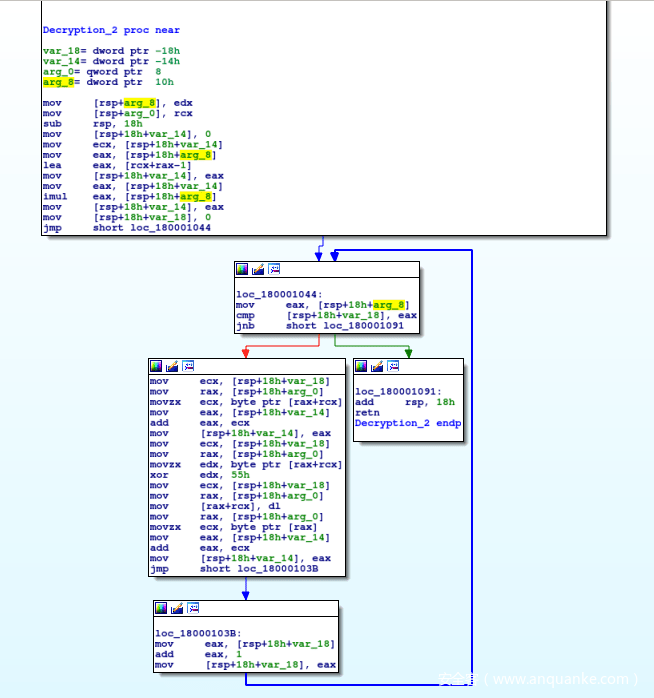Set node color on xor loop body block

tap(155, 366)
